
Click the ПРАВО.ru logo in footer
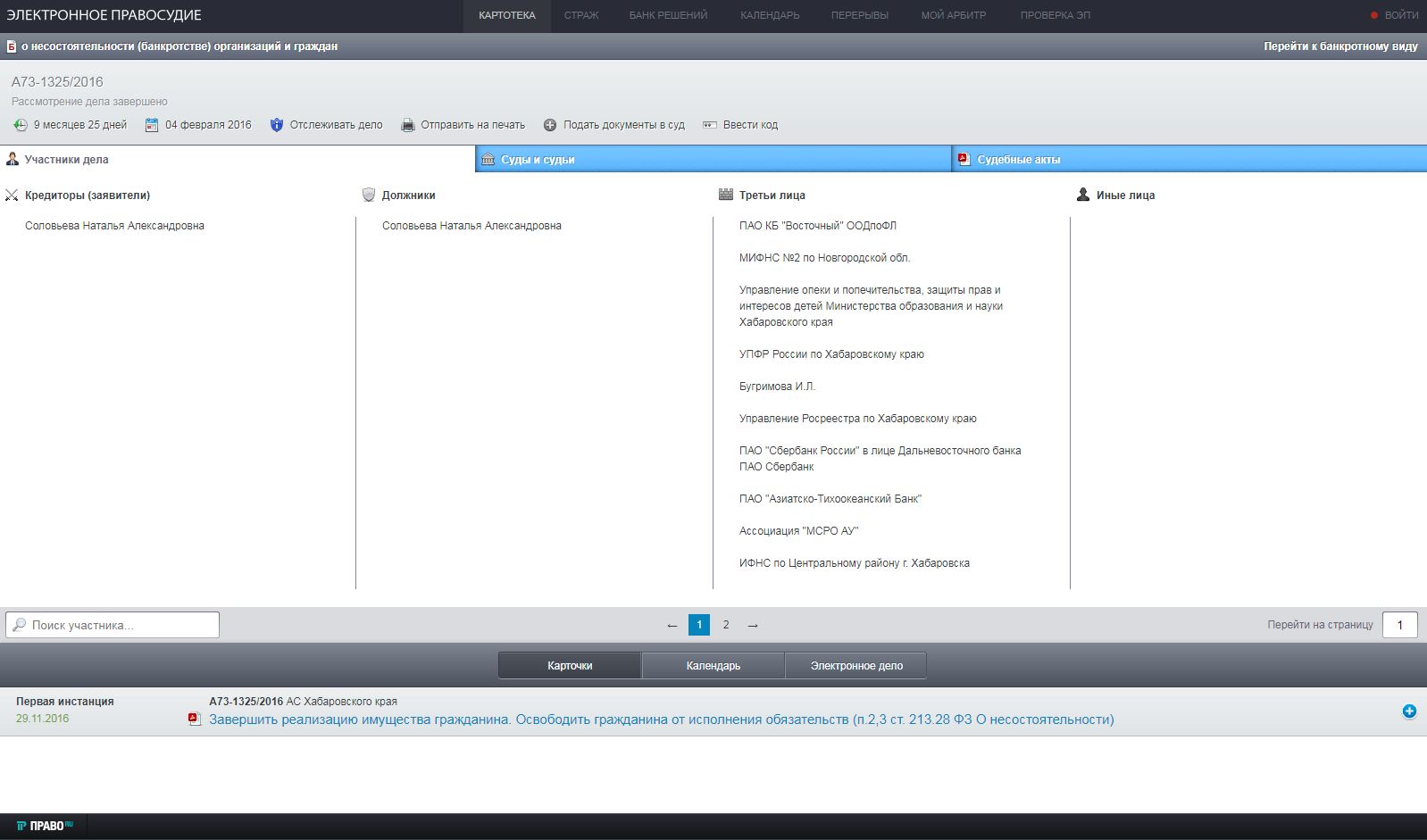pyautogui.click(x=45, y=826)
